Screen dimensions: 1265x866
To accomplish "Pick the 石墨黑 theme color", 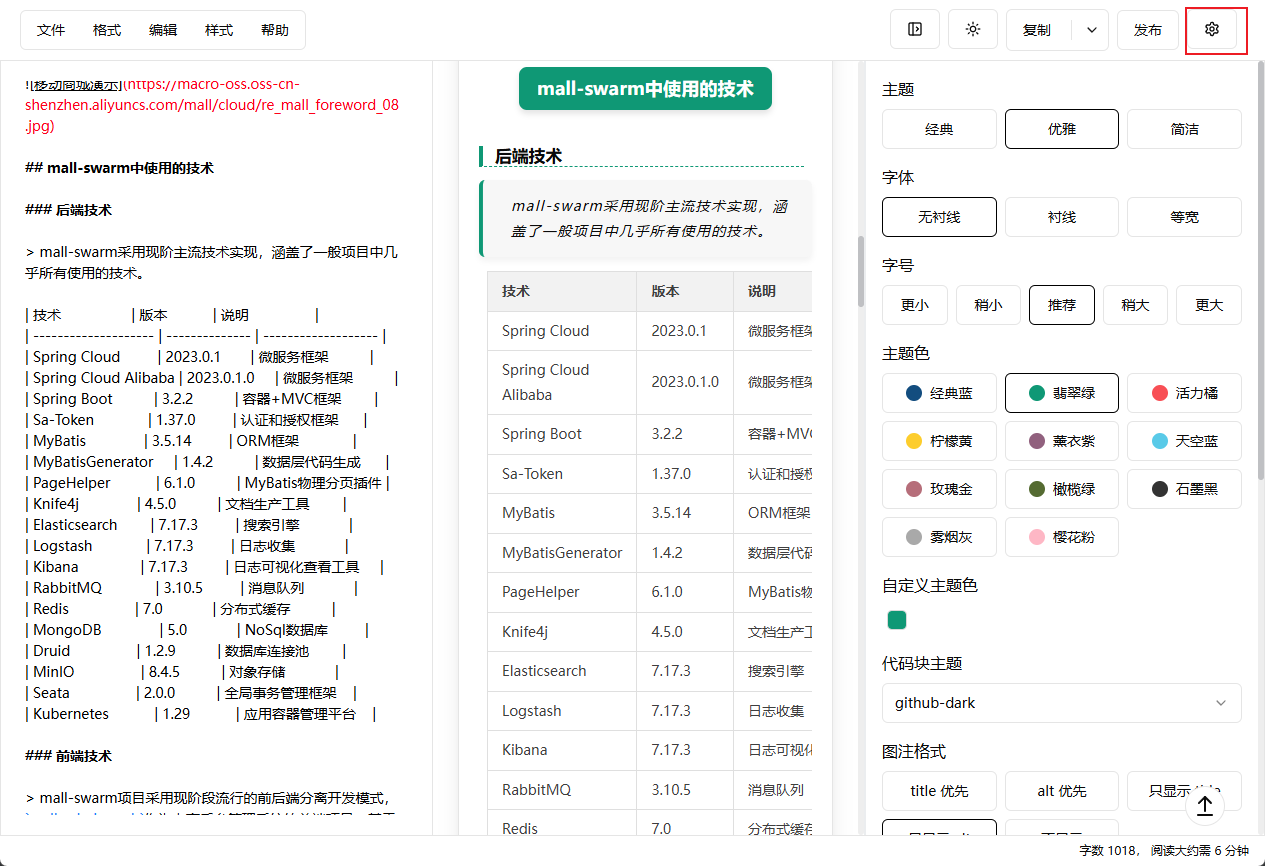I will (1185, 489).
